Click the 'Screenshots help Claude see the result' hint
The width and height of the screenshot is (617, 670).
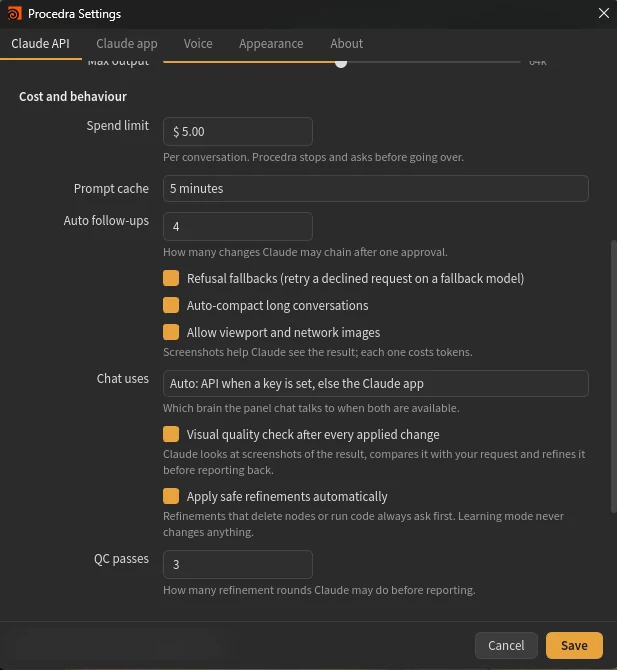(x=317, y=352)
